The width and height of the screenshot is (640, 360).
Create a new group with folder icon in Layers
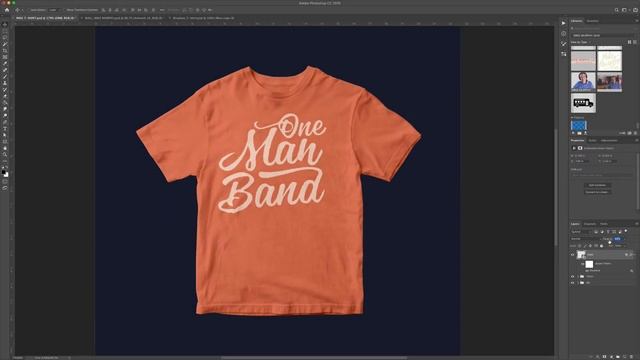click(x=618, y=356)
